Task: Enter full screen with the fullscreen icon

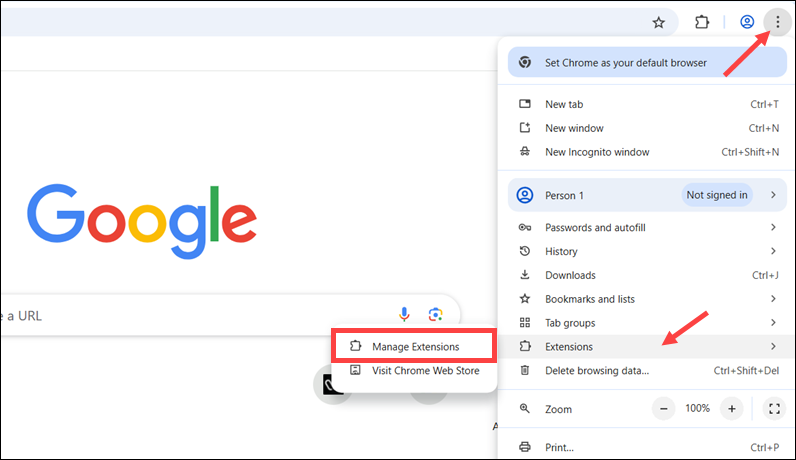Action: (x=774, y=409)
